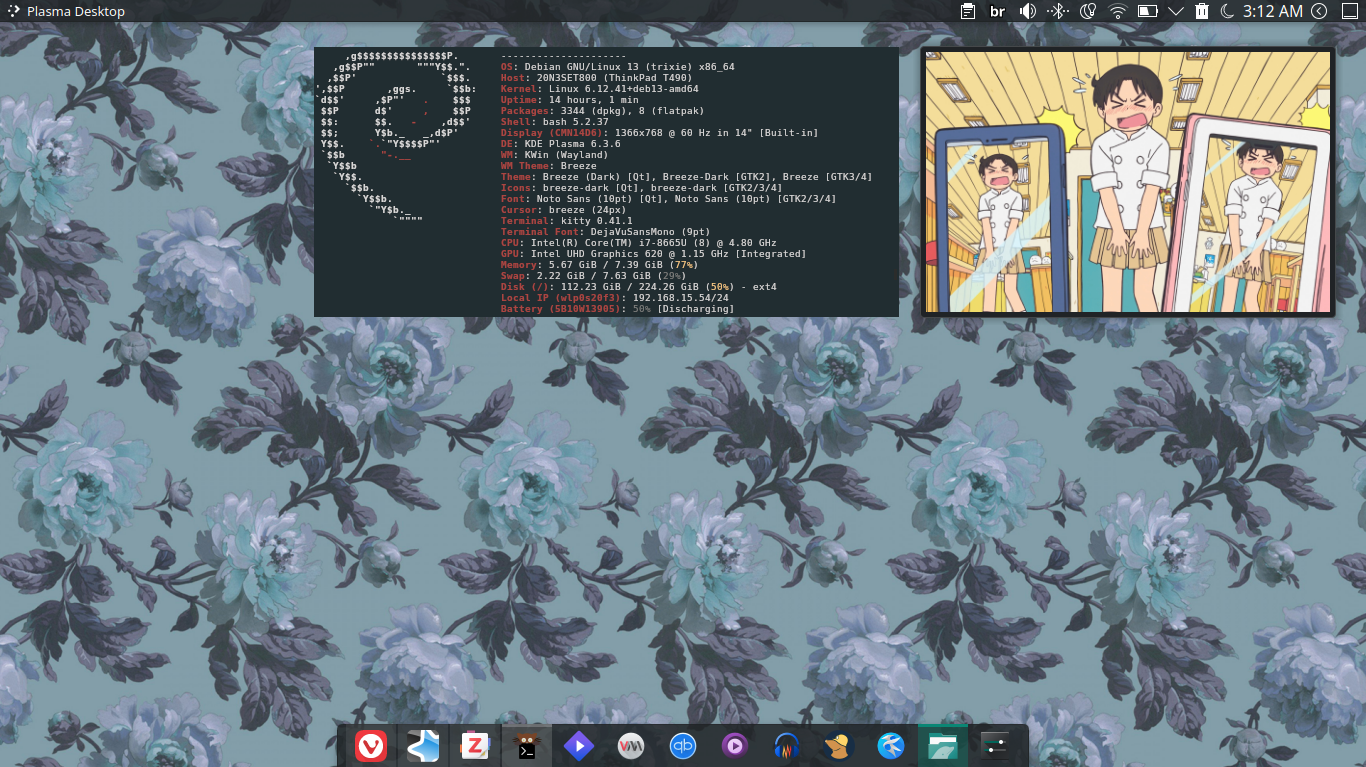Click the 'Uptime: 14 hours, 1 min' line
Viewport: 1366px width, 767px height.
click(570, 100)
